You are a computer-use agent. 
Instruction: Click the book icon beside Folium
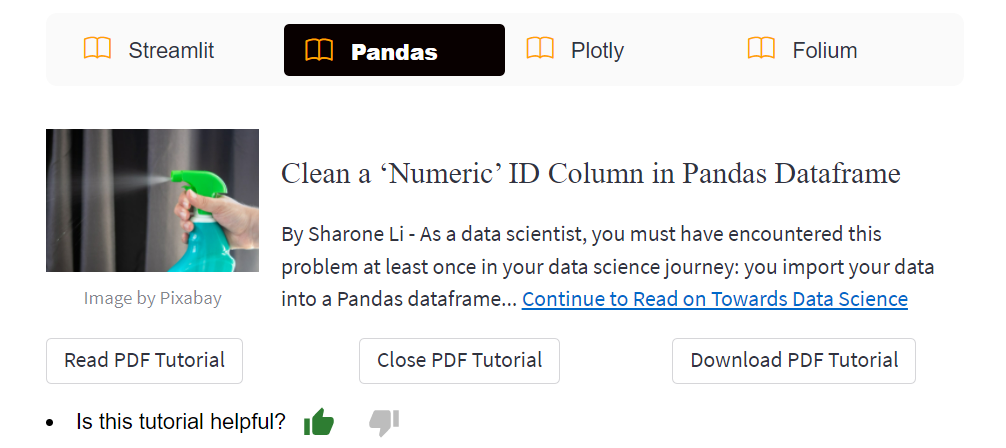761,49
